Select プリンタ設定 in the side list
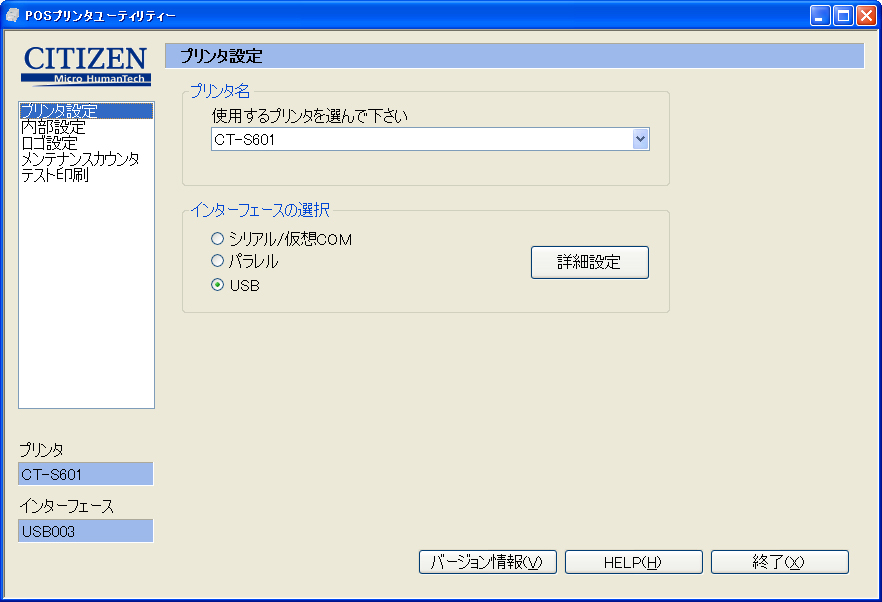The image size is (882, 602). (86, 111)
